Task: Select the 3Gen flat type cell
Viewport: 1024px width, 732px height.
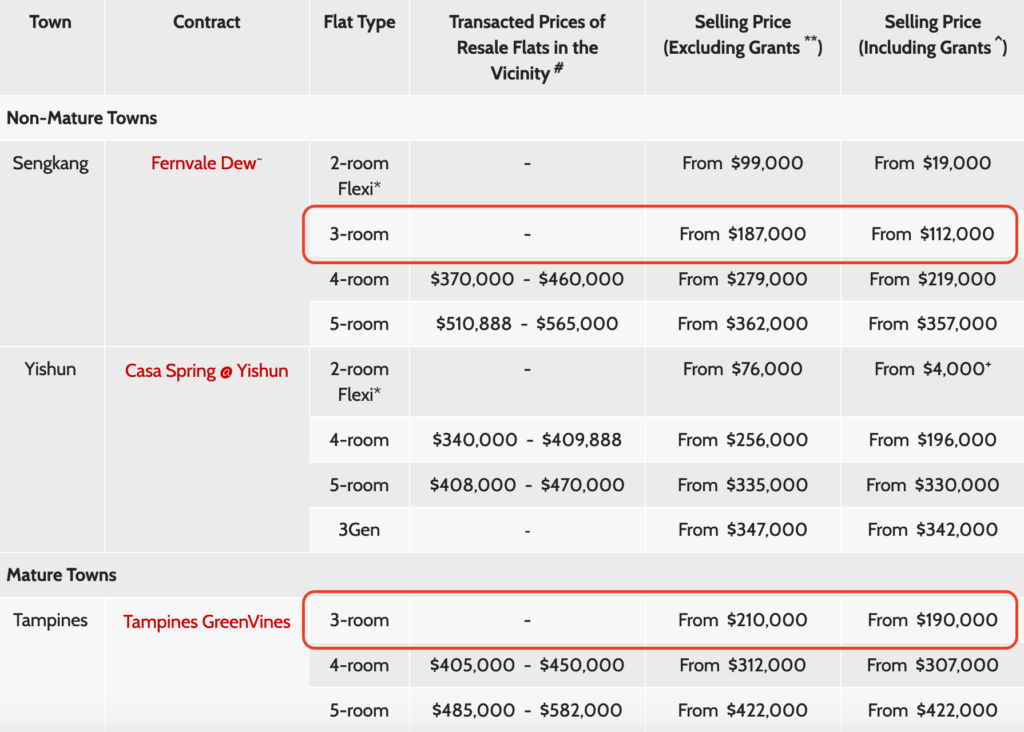Action: point(359,530)
